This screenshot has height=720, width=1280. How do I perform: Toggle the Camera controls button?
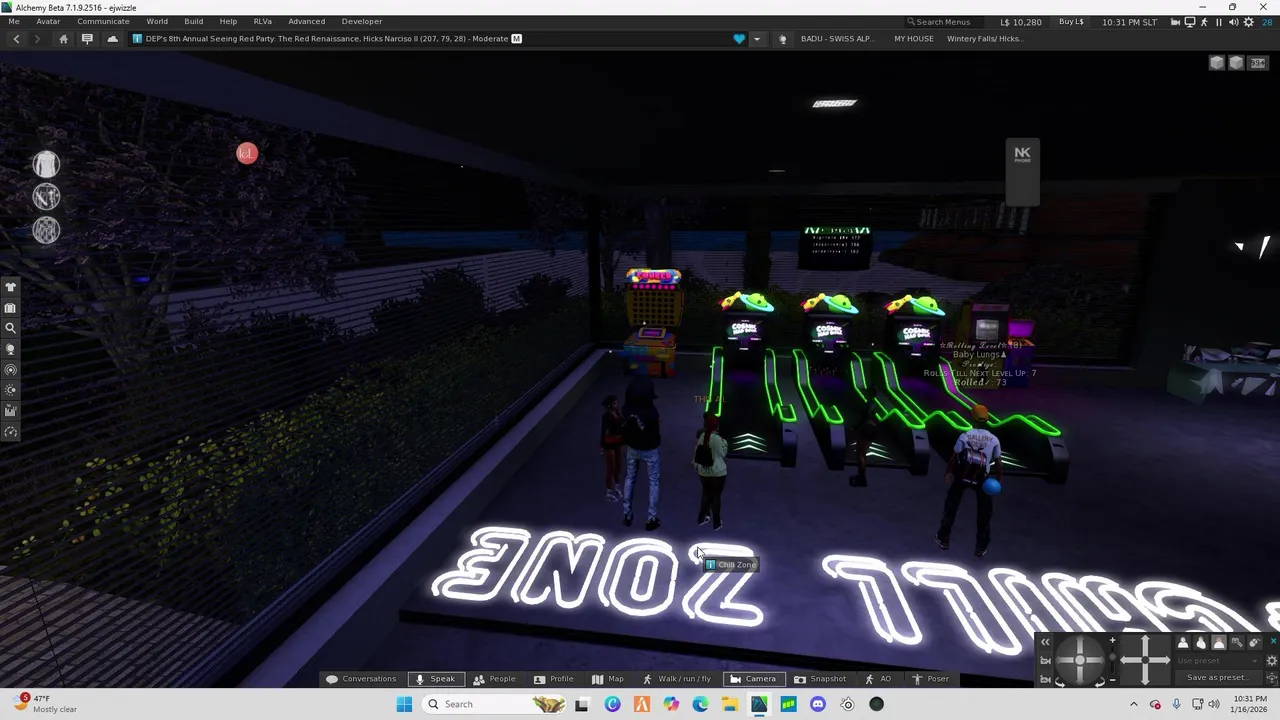pos(753,679)
